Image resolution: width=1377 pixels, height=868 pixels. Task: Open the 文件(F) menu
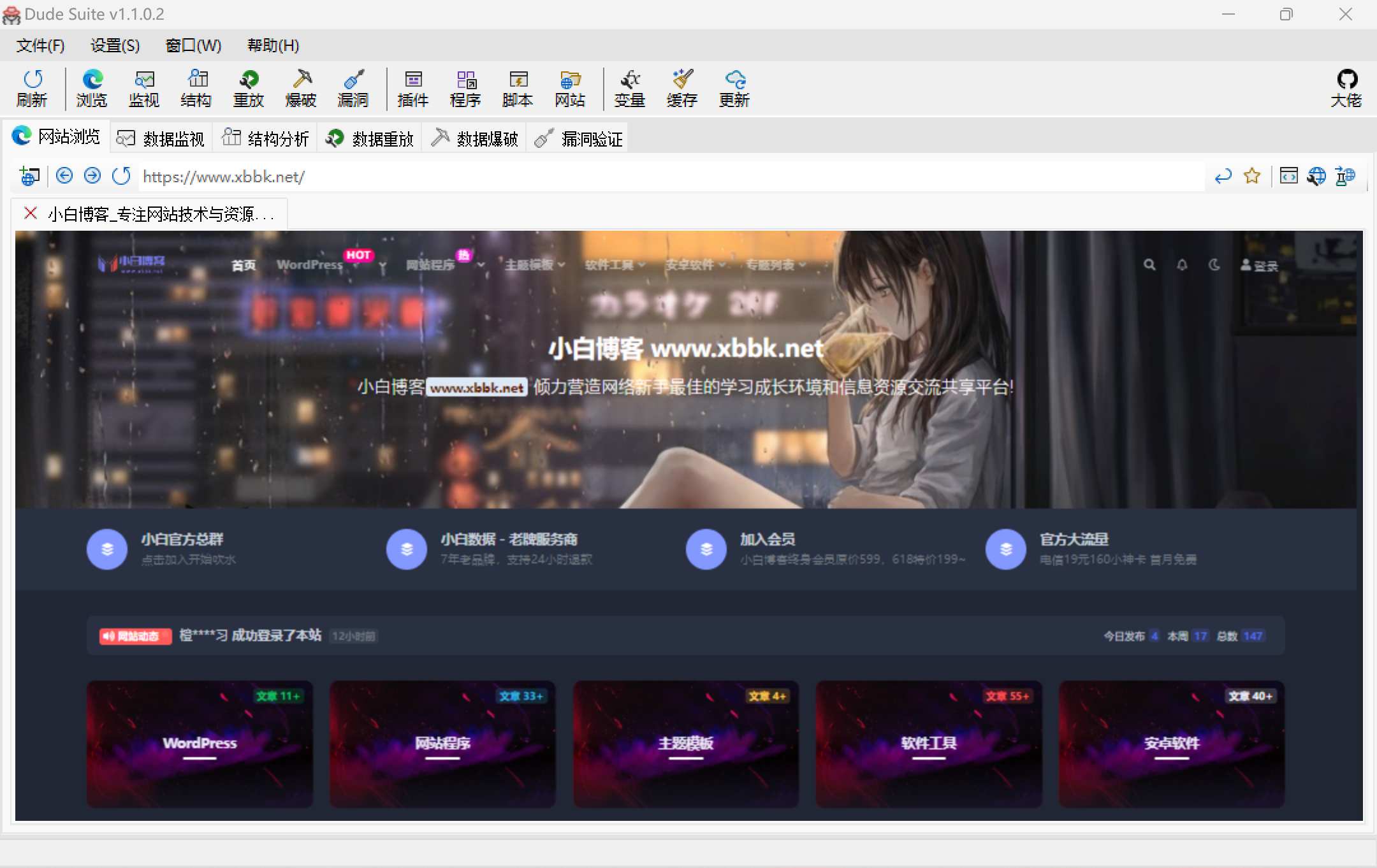40,45
